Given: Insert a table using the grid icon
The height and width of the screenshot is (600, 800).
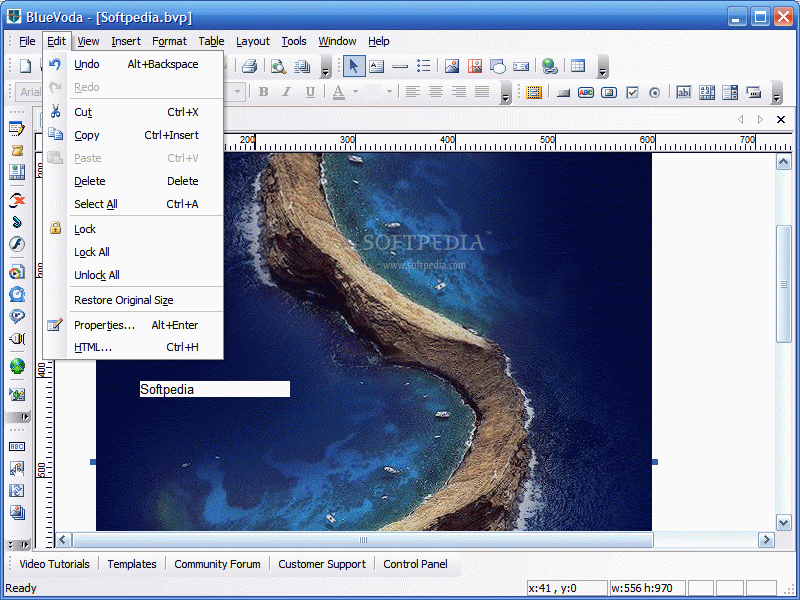Looking at the screenshot, I should [578, 66].
